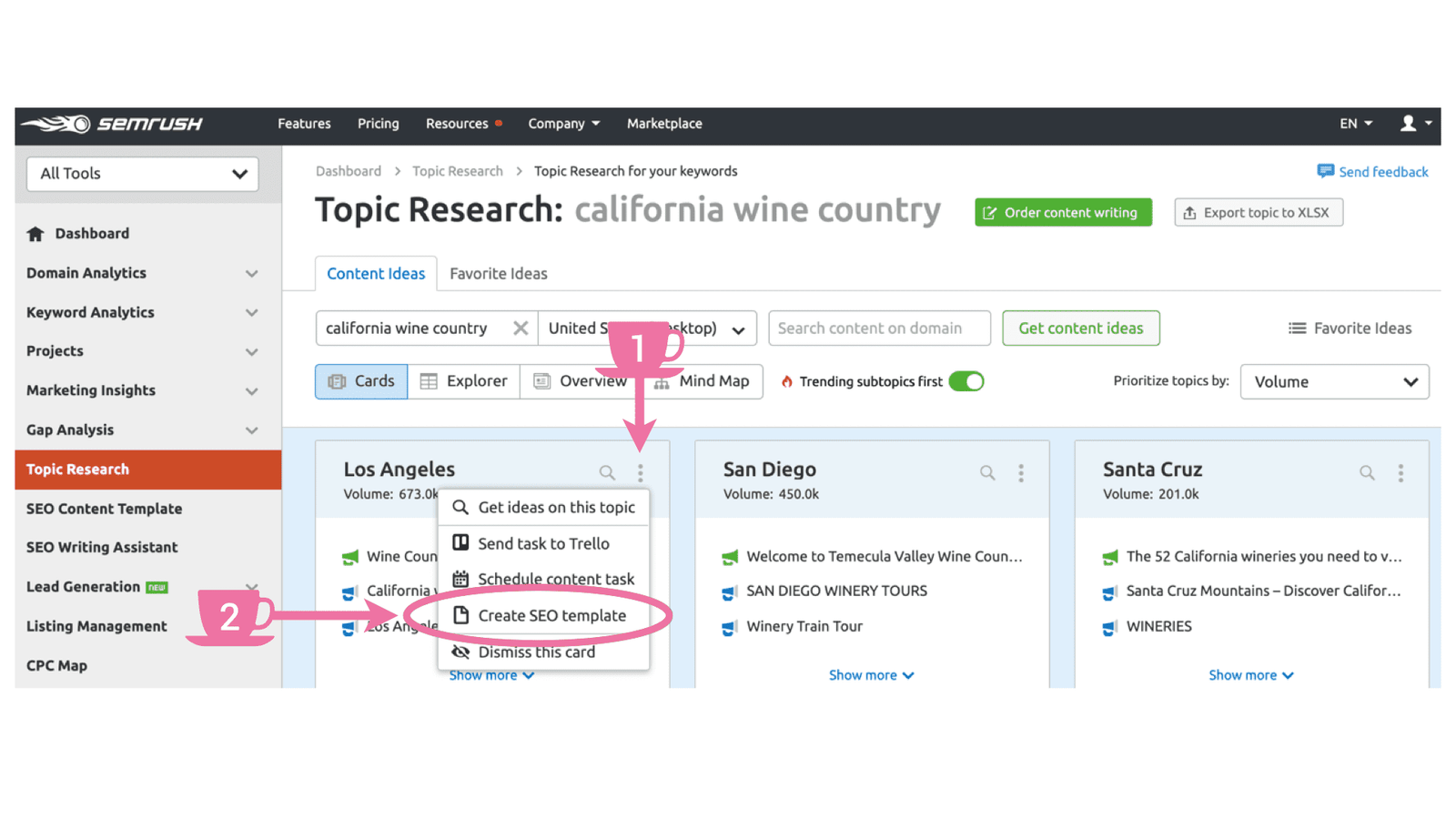
Task: Click the Get content ideas button
Action: tap(1080, 328)
